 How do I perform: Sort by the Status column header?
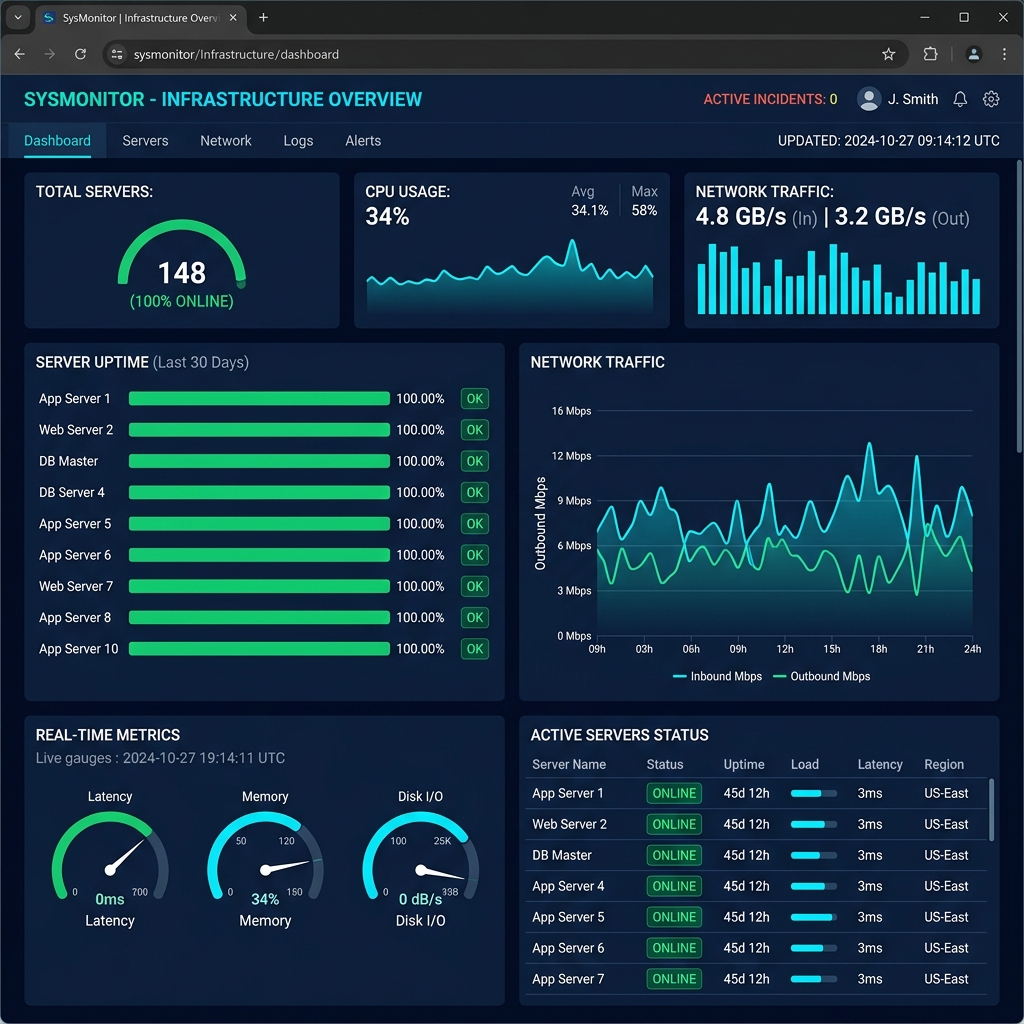665,764
